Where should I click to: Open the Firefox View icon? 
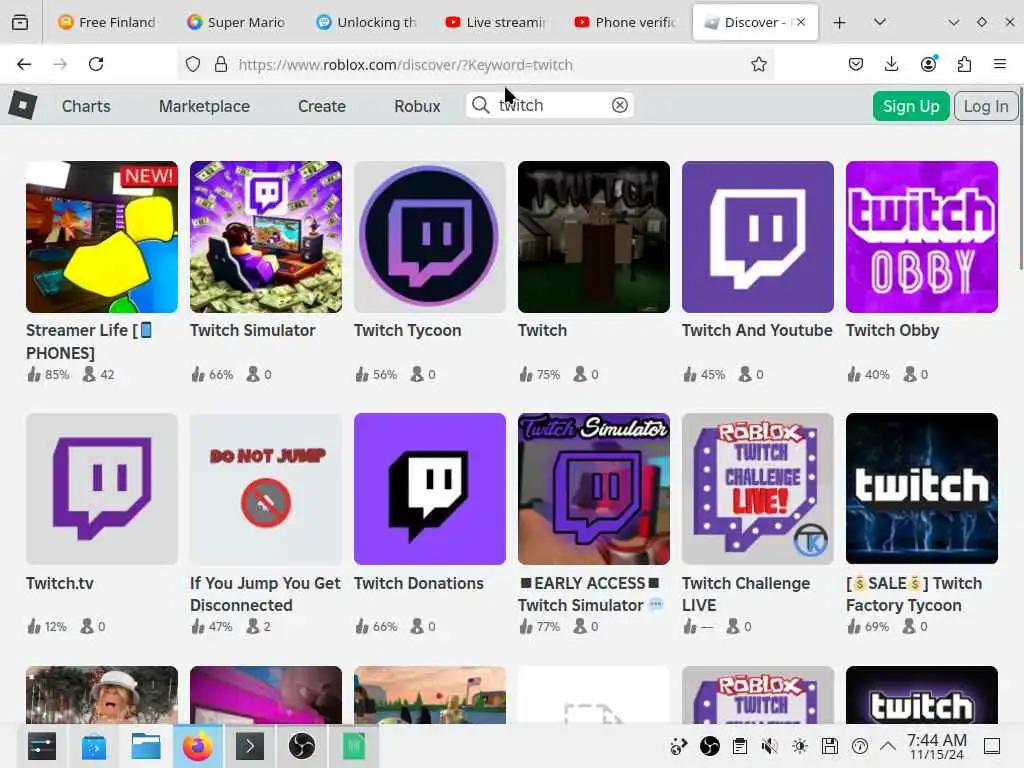coord(20,23)
